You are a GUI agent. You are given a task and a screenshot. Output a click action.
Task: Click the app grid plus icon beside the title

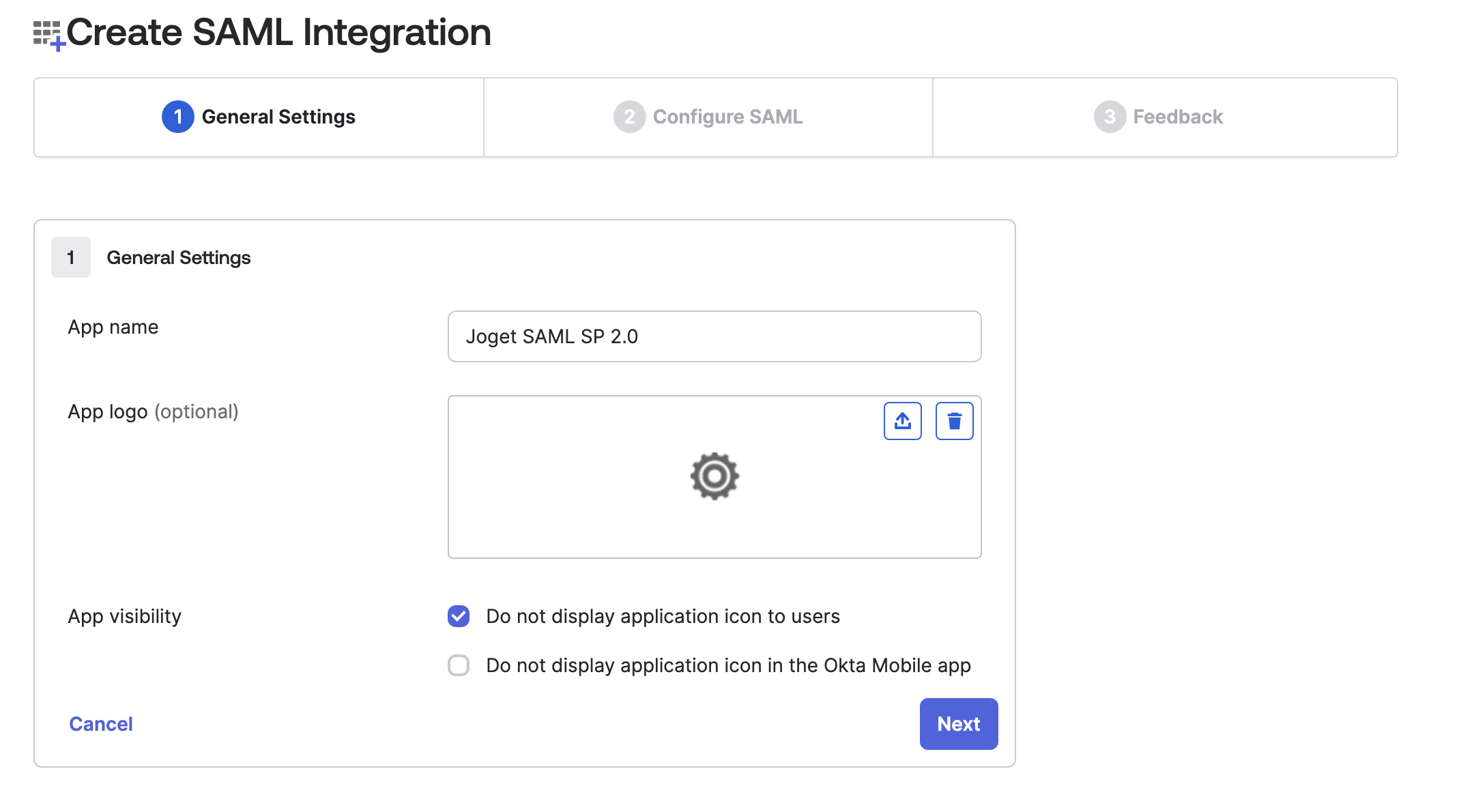(49, 35)
